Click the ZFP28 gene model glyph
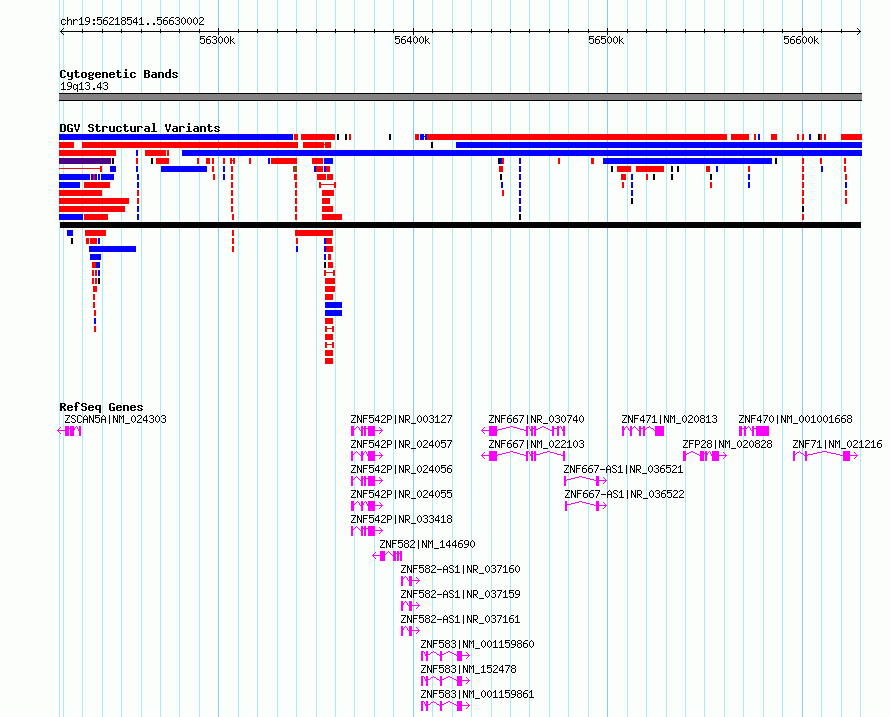890x717 pixels. (705, 456)
